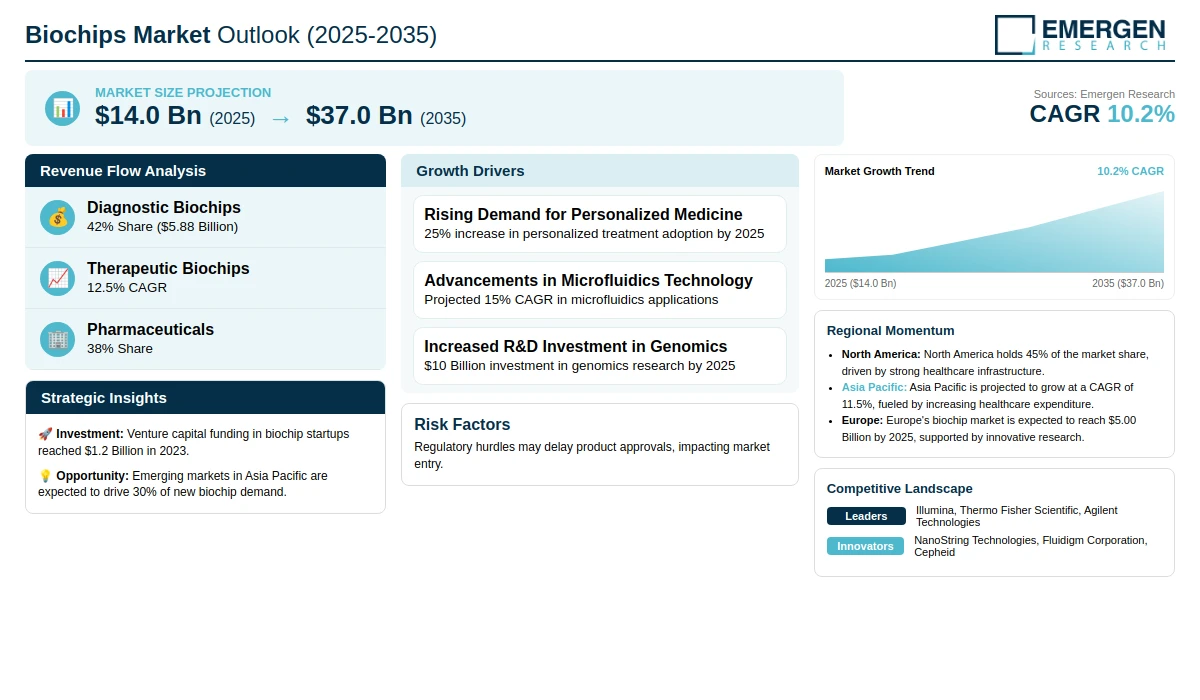Select the Leaders badge

[866, 516]
